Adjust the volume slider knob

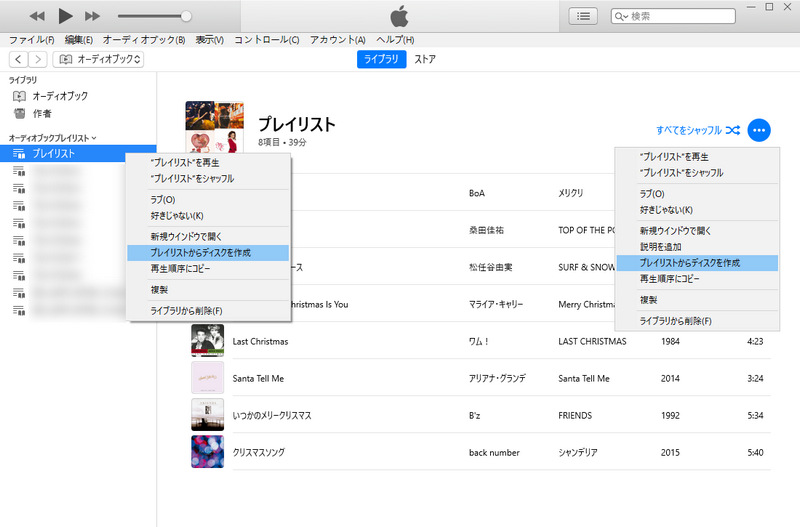[x=186, y=16]
